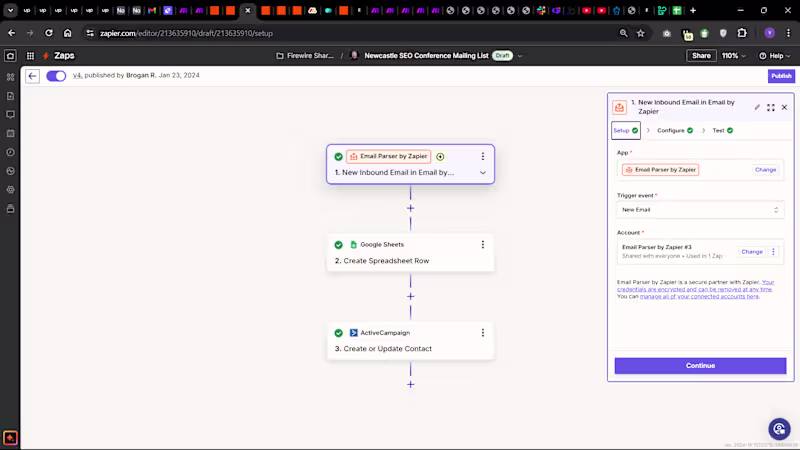Image resolution: width=800 pixels, height=450 pixels.
Task: Click the address bar URL
Action: pyautogui.click(x=186, y=33)
